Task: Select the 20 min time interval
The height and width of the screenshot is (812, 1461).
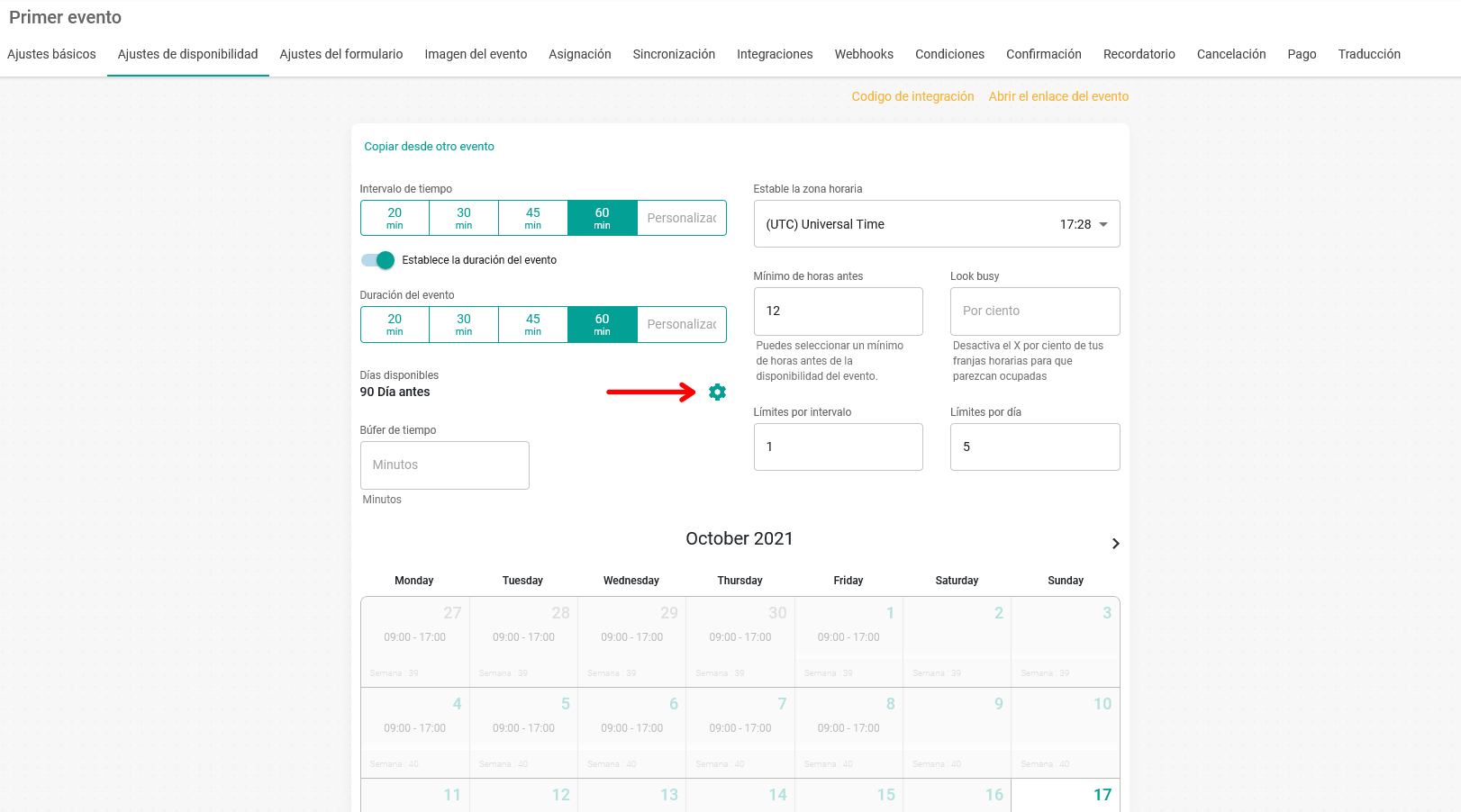Action: click(394, 217)
